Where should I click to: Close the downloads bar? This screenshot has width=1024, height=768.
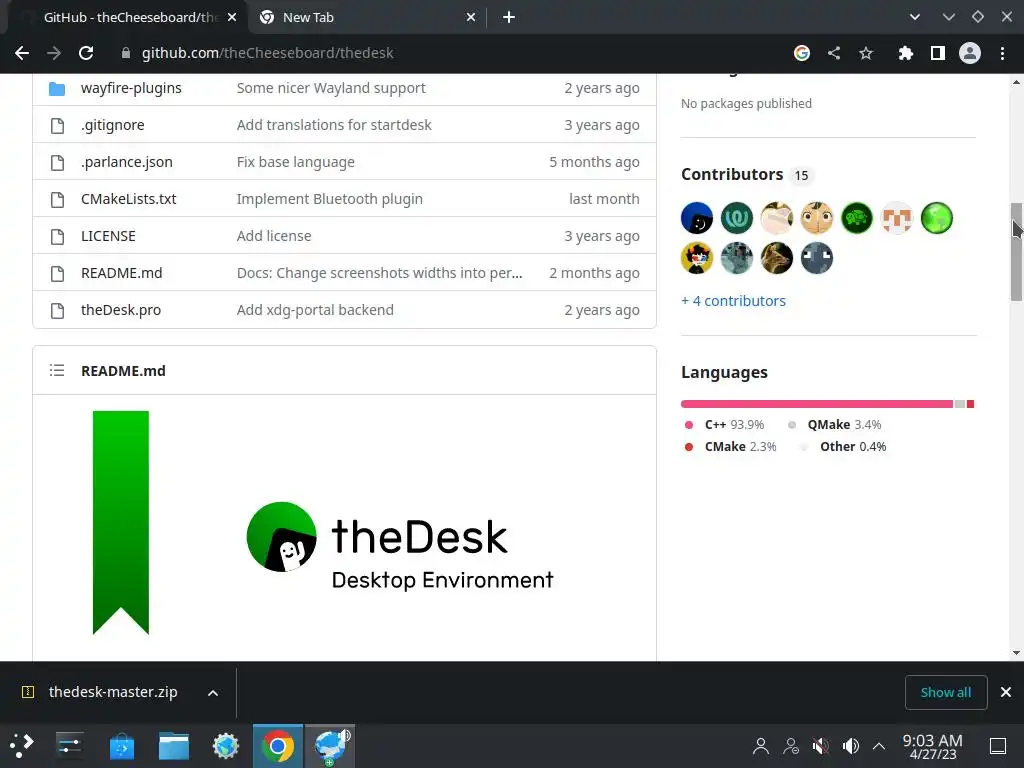pyautogui.click(x=1006, y=692)
